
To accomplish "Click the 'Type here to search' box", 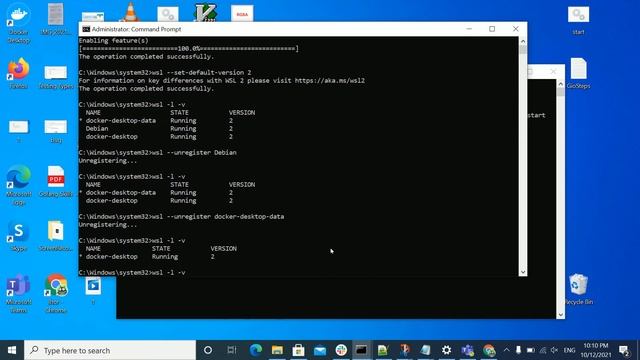I will pos(110,350).
